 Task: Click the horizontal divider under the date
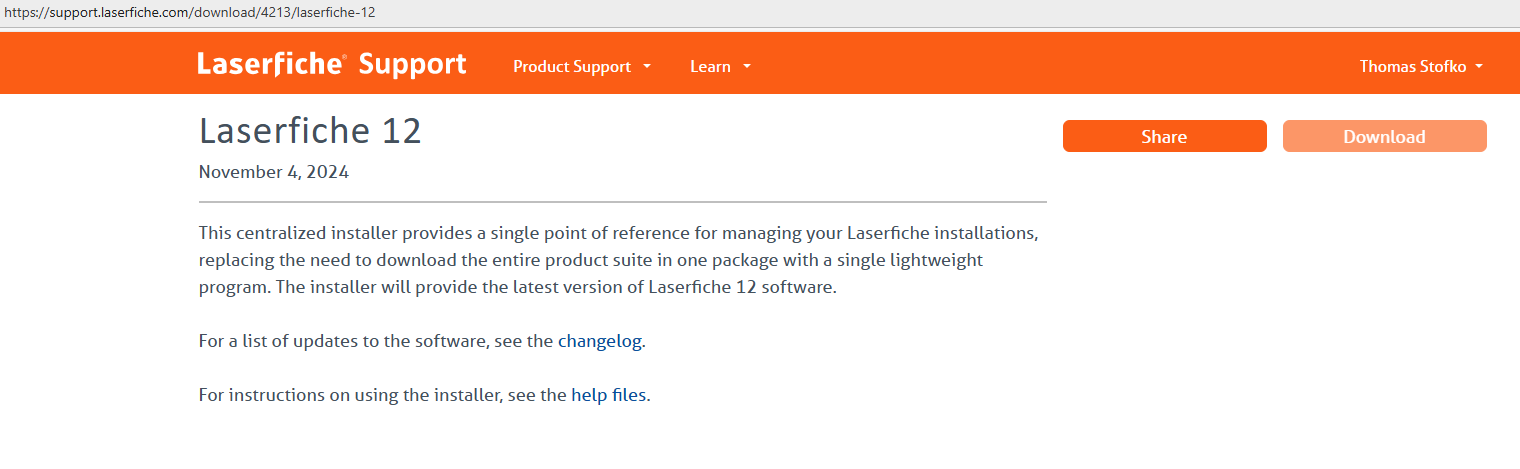click(622, 202)
